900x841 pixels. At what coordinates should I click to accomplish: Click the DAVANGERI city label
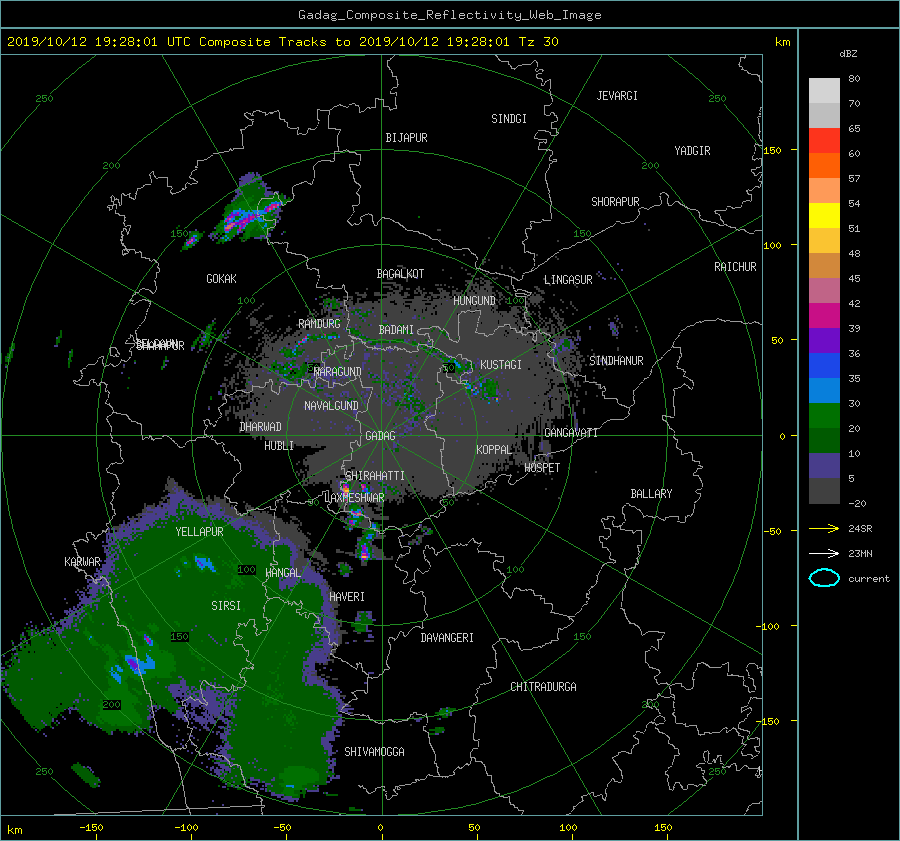(447, 638)
